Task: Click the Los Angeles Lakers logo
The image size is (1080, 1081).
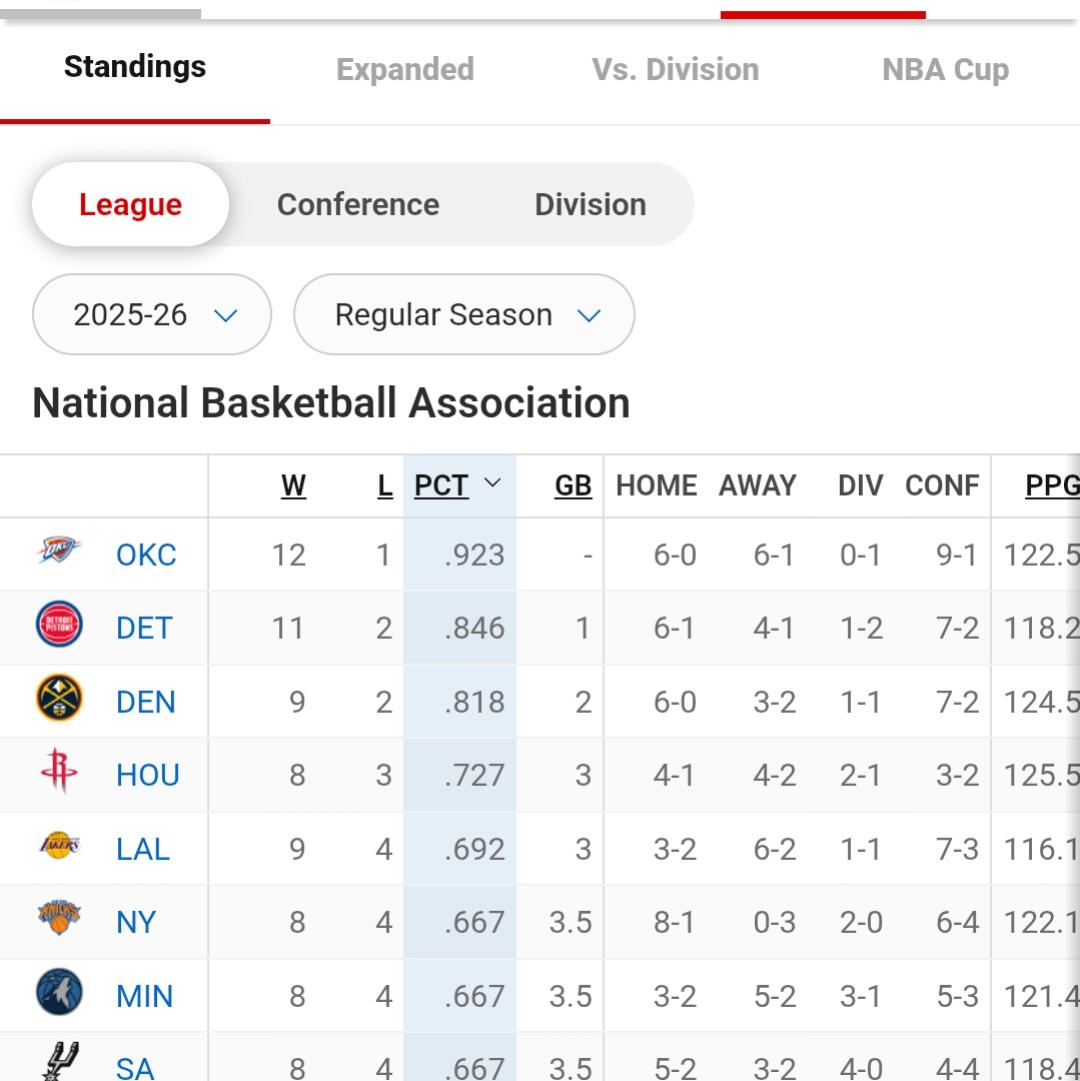Action: click(x=60, y=847)
